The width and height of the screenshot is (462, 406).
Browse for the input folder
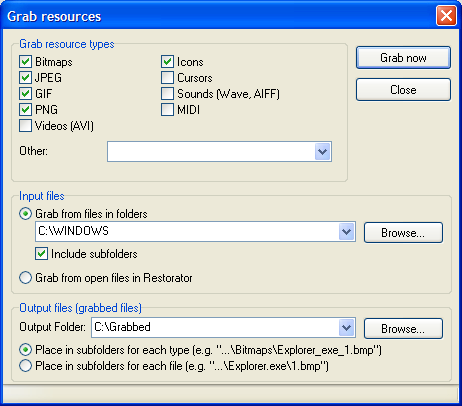click(x=403, y=232)
